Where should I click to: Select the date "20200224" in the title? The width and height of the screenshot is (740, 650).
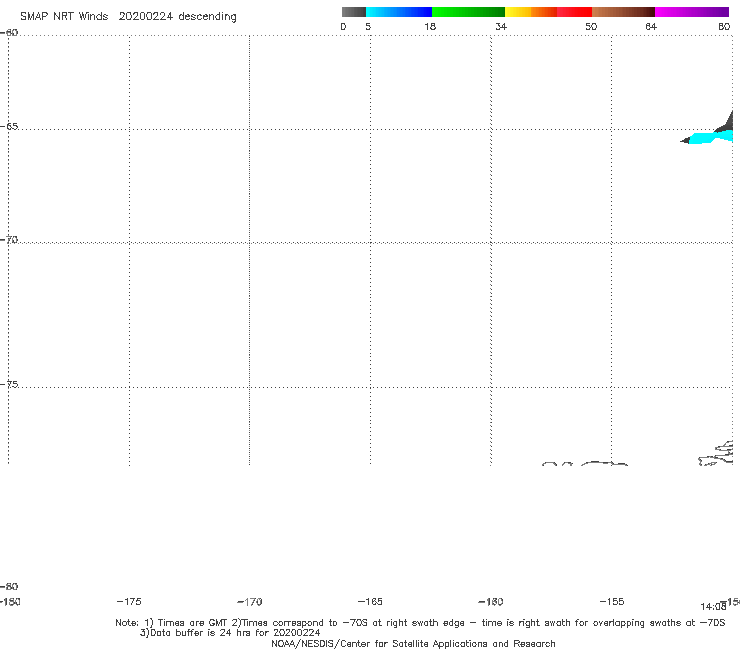click(145, 16)
